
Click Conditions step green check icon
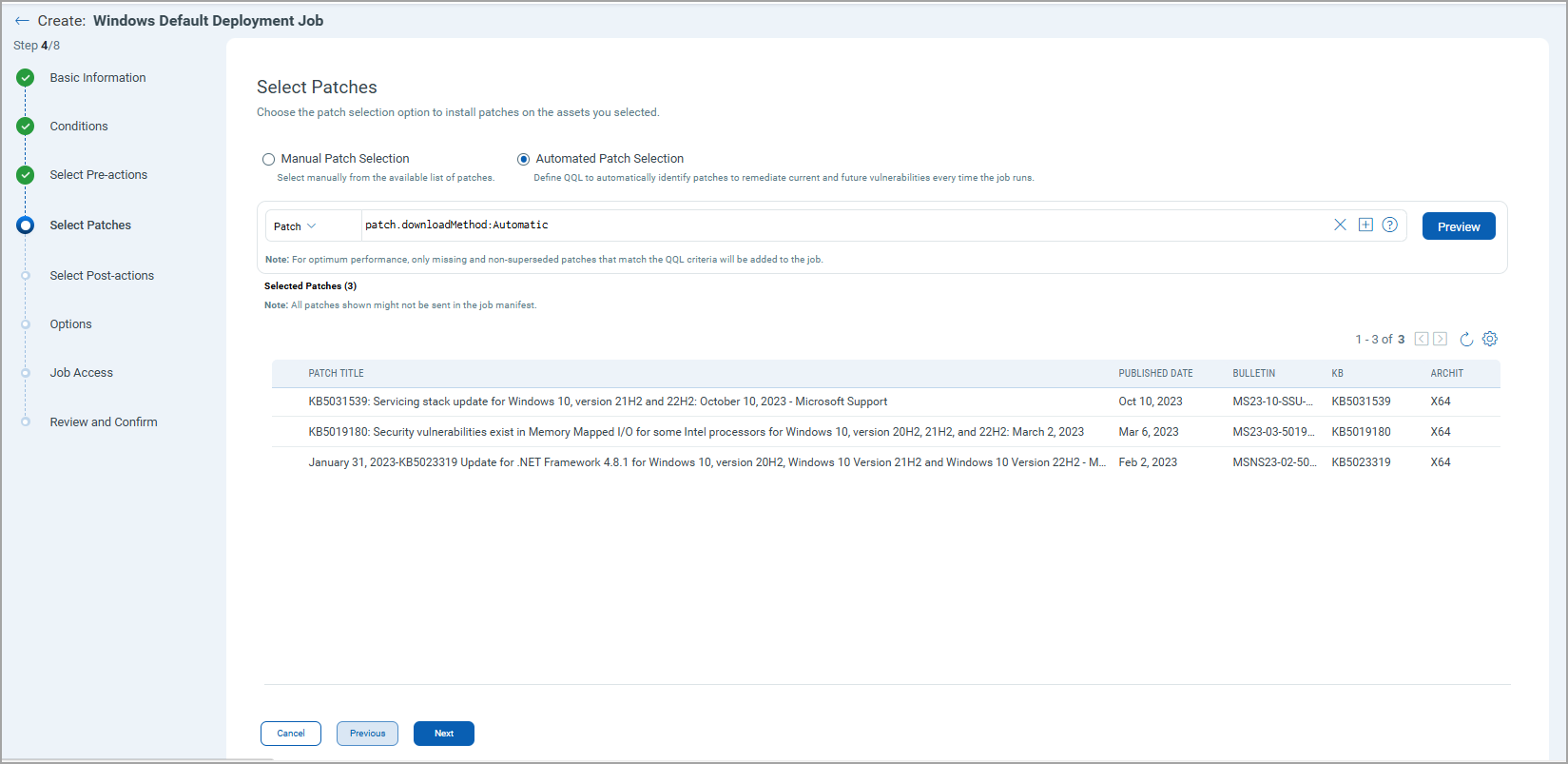(26, 126)
